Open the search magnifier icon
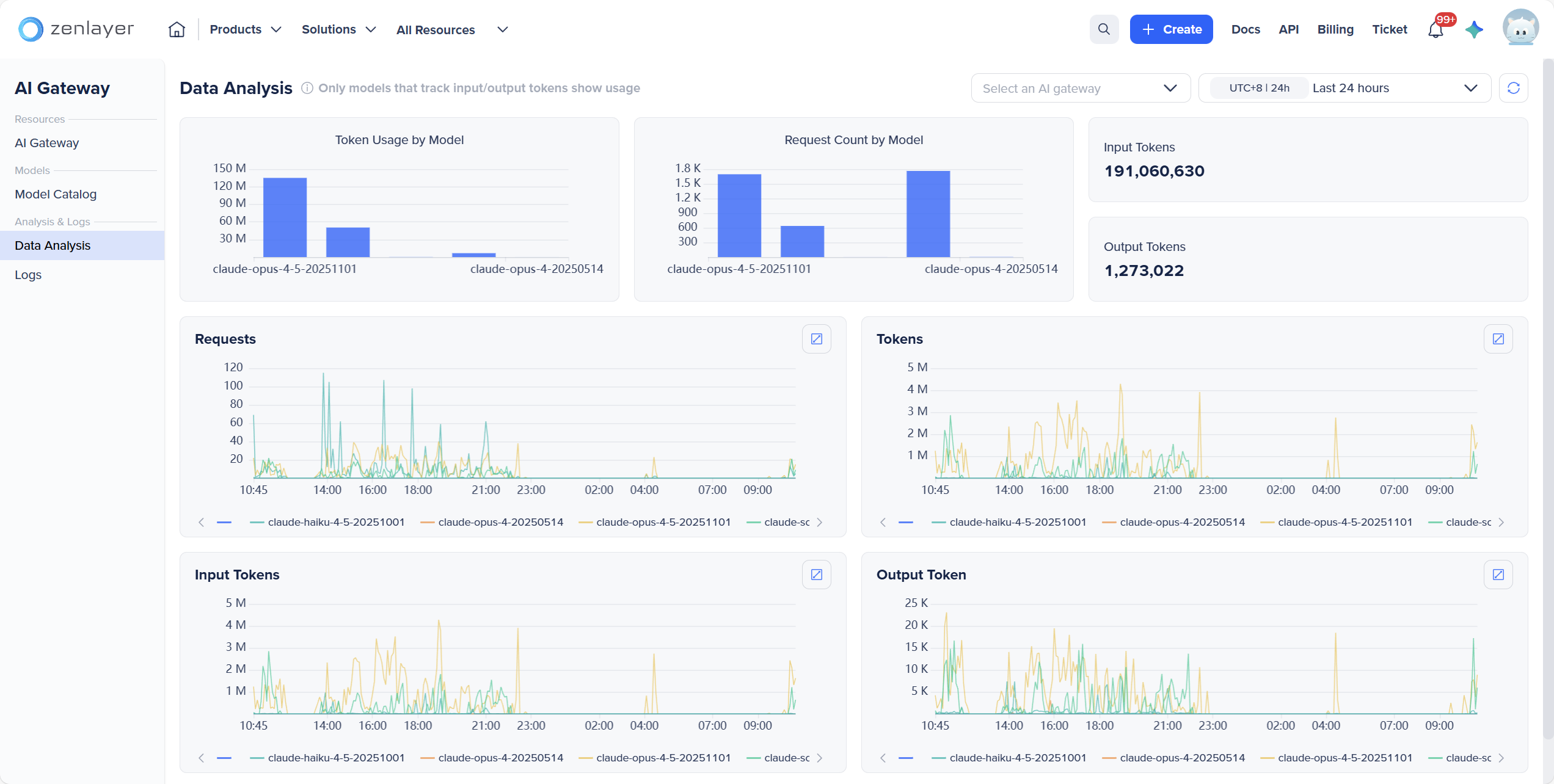Viewport: 1554px width, 784px height. [1104, 29]
